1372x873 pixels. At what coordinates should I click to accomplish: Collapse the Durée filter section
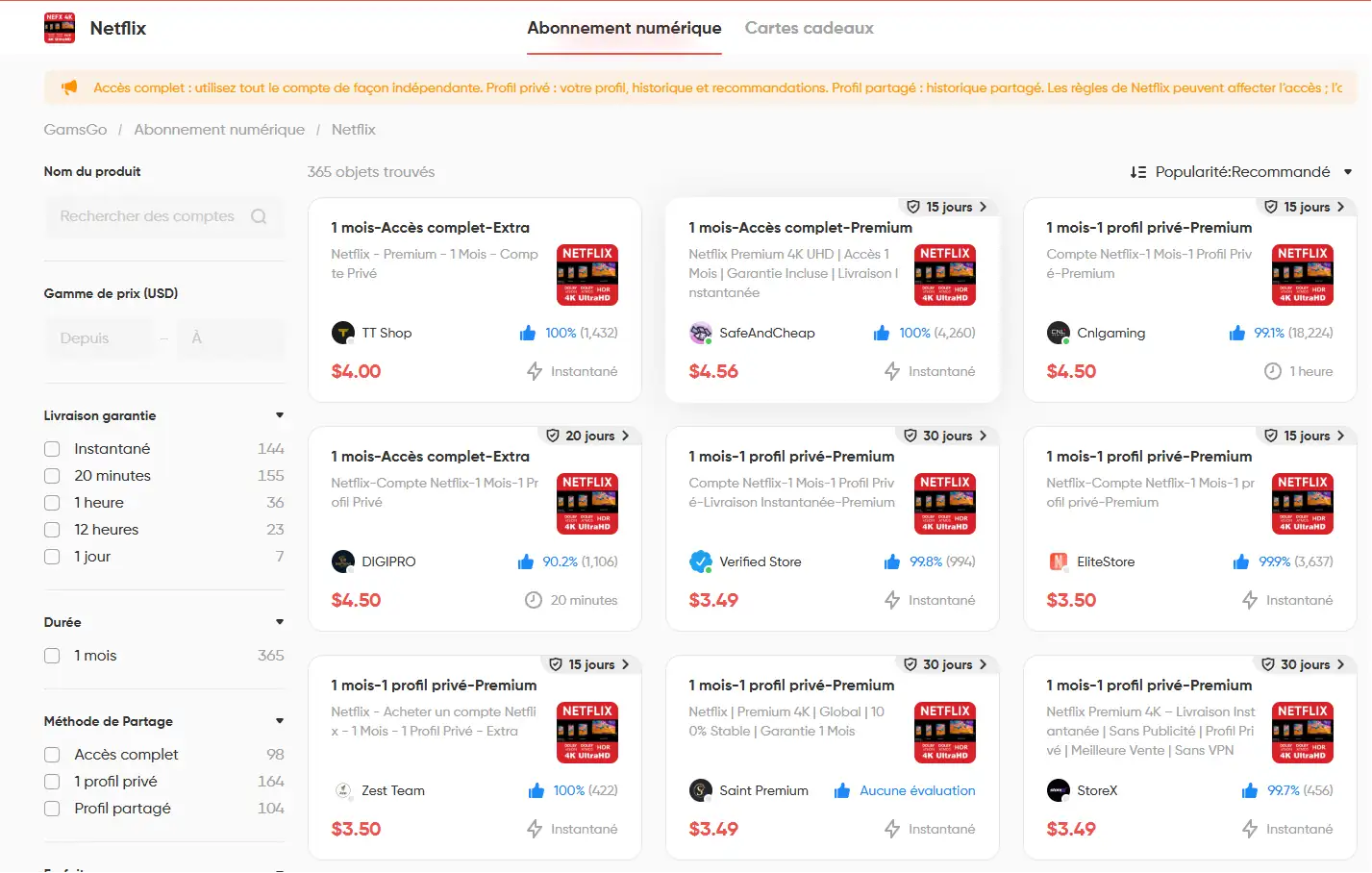pos(280,622)
